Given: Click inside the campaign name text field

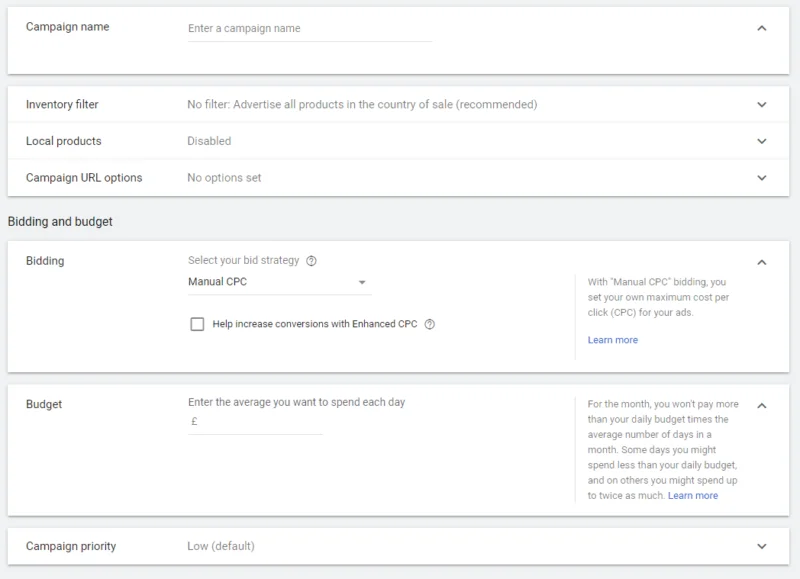Looking at the screenshot, I should (x=309, y=29).
